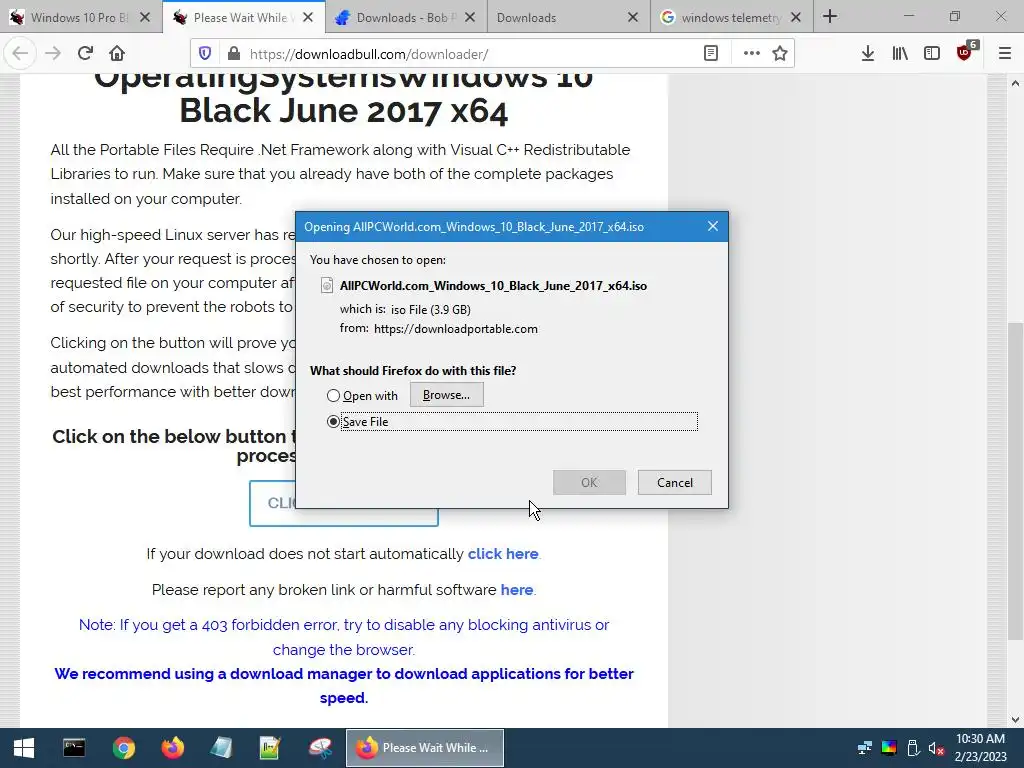
Task: Click the ISO file name in the dialog
Action: [x=493, y=286]
